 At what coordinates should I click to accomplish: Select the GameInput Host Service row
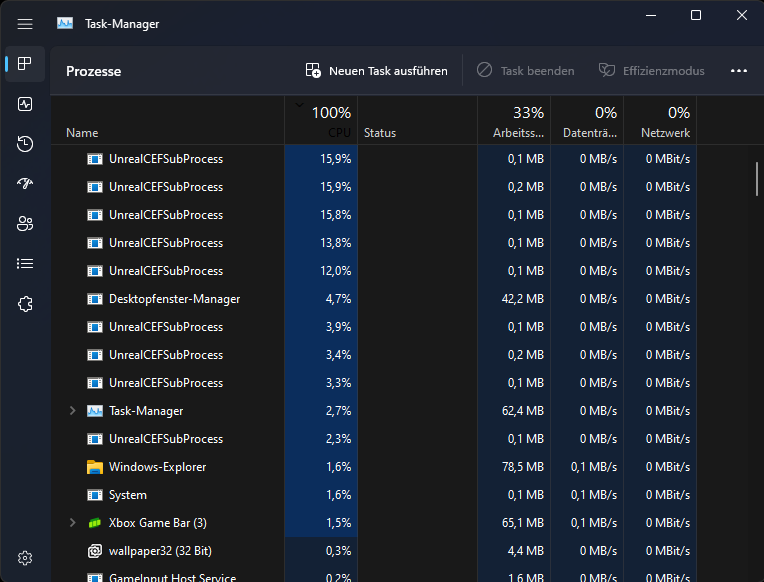[x=374, y=576]
